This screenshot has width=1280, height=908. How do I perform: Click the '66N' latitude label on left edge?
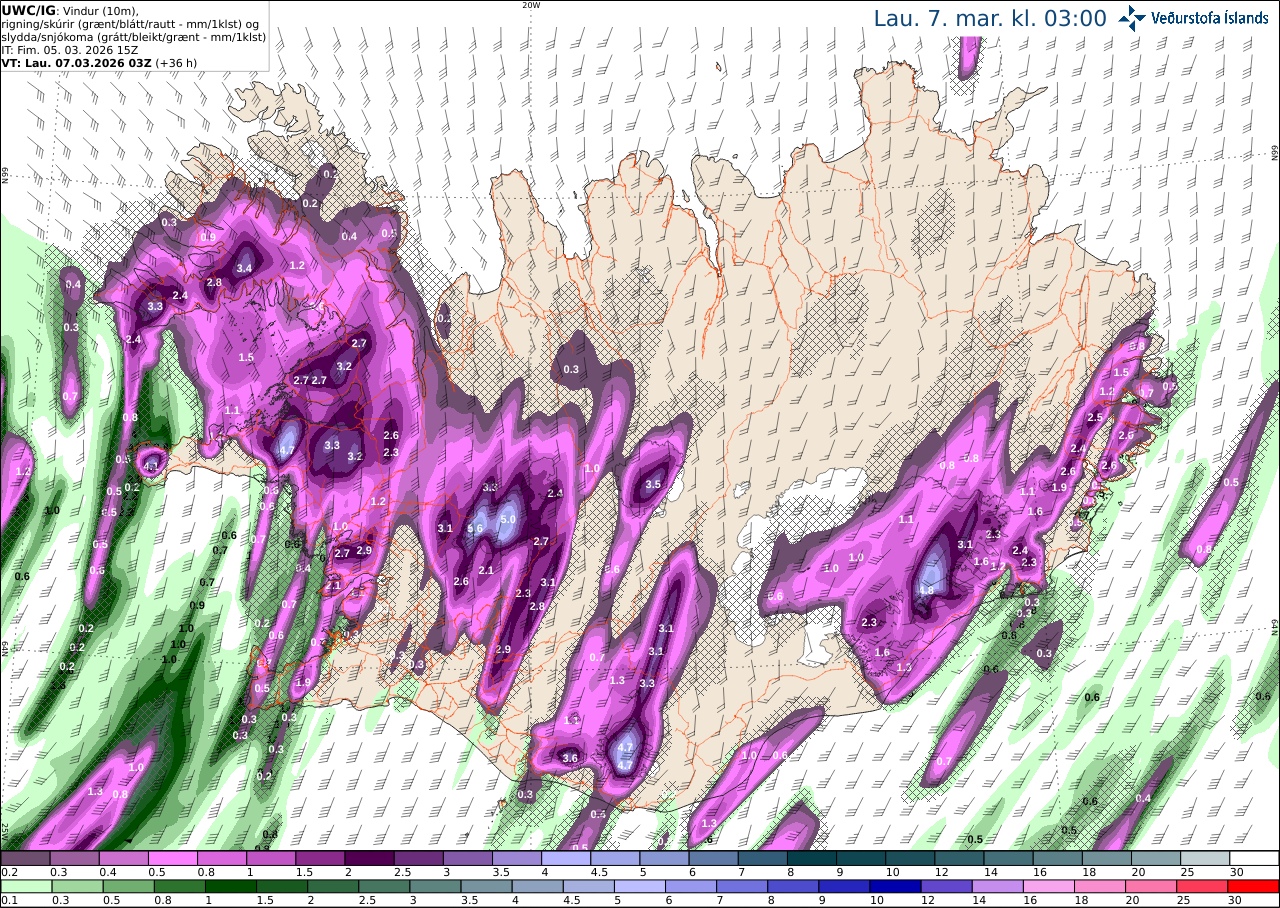(4, 175)
